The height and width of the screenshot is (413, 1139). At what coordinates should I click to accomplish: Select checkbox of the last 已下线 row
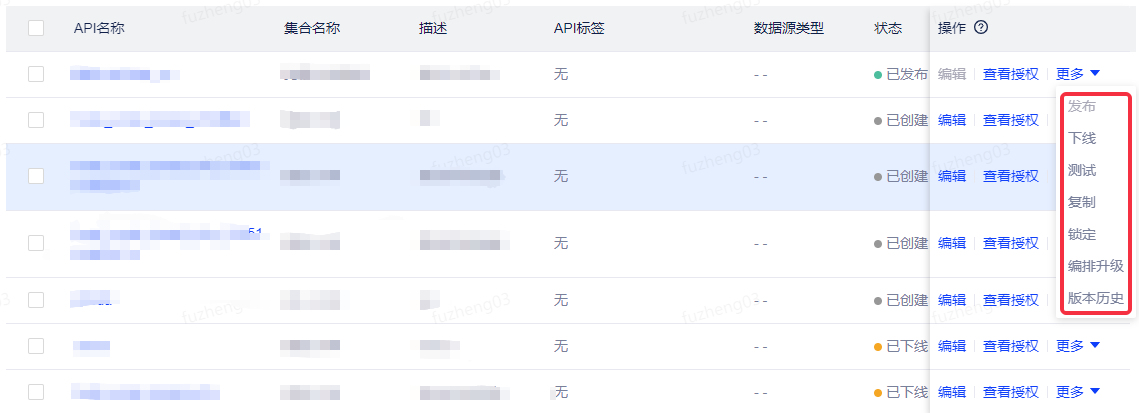(36, 392)
